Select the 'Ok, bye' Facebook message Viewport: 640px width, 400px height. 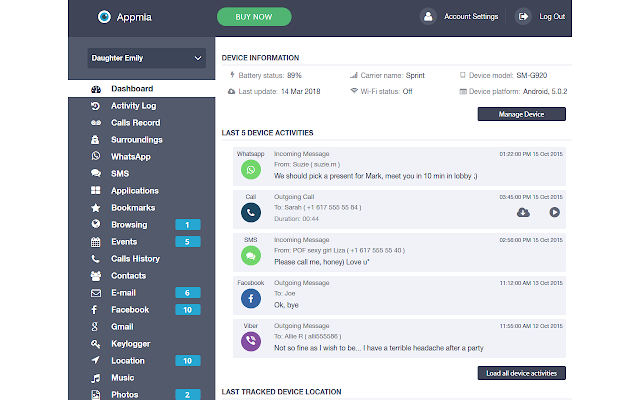tap(286, 305)
